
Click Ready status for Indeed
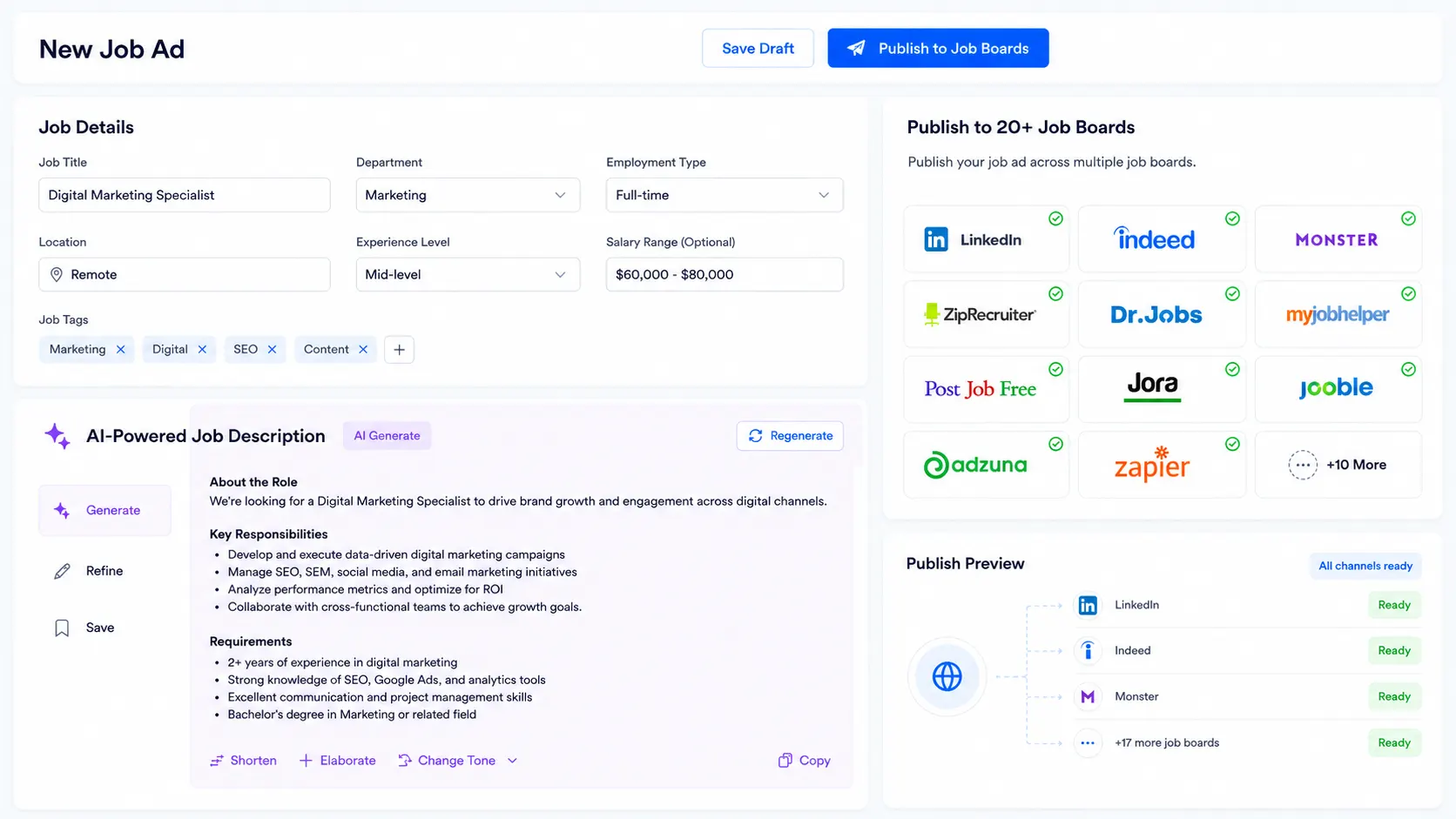pyautogui.click(x=1394, y=651)
